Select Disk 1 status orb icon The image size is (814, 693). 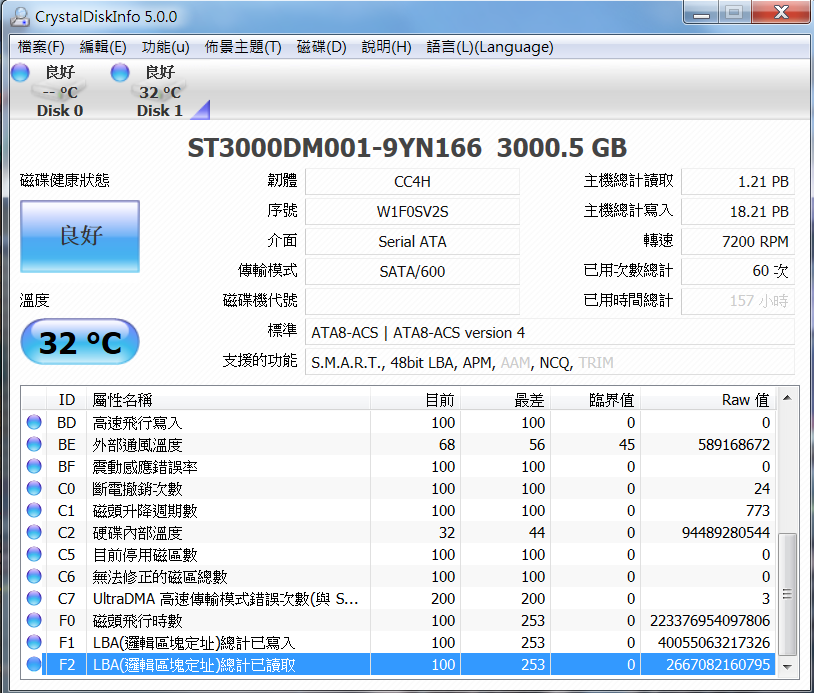[x=120, y=72]
